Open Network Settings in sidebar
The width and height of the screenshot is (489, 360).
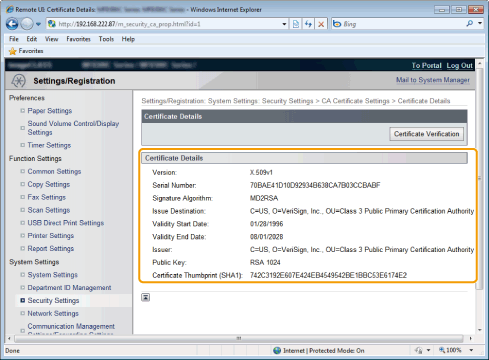click(x=53, y=313)
